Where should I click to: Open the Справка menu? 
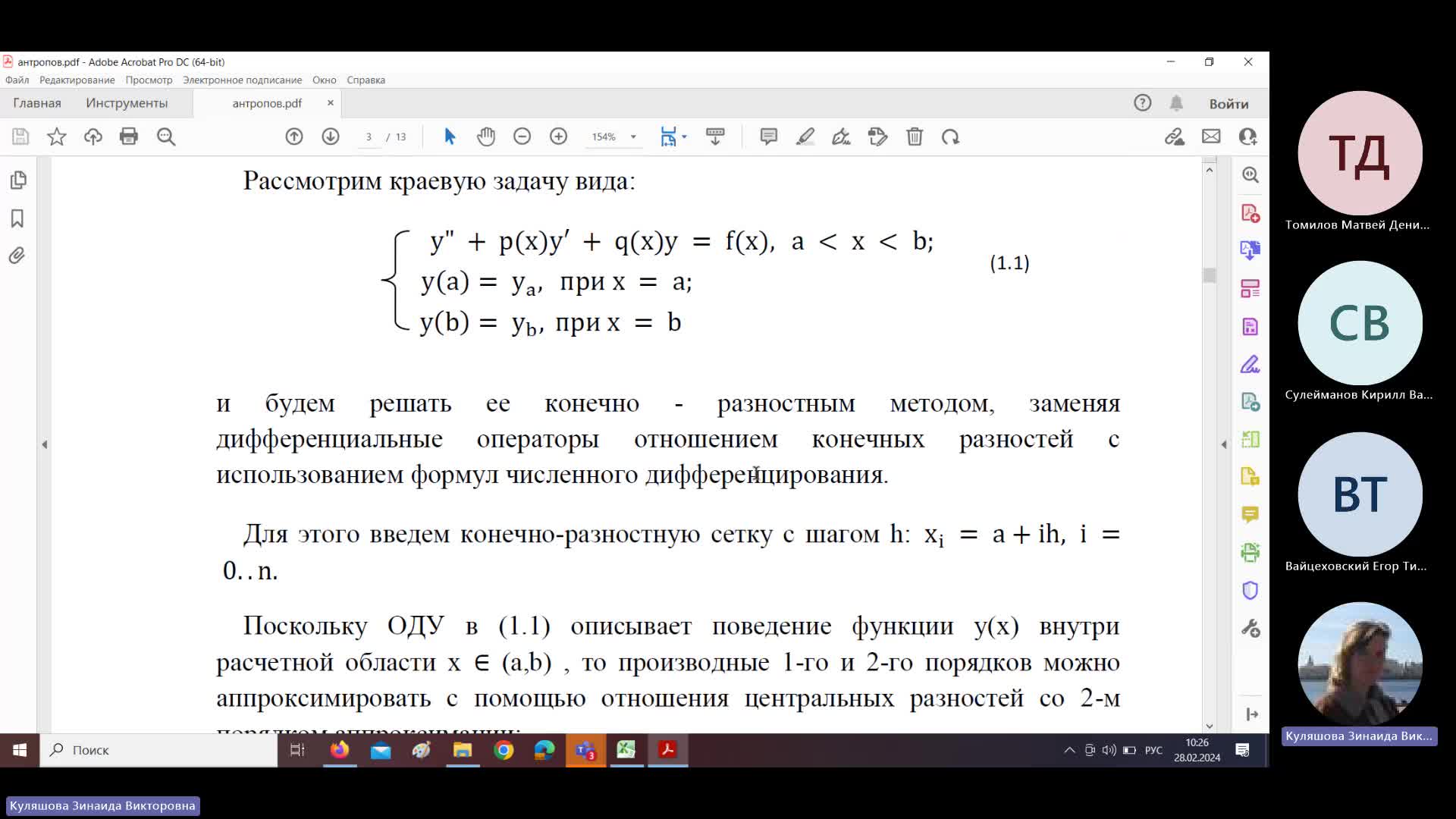coord(366,80)
